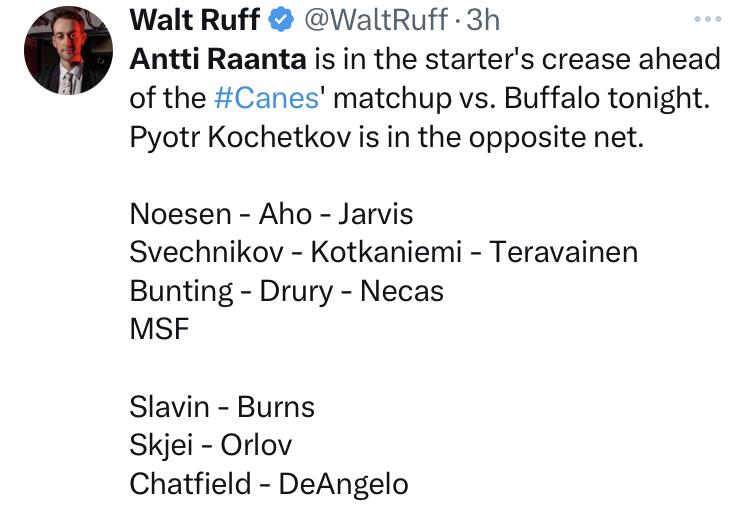The width and height of the screenshot is (750, 510).
Task: Click the bold Antti Raanta name
Action: 218,59
